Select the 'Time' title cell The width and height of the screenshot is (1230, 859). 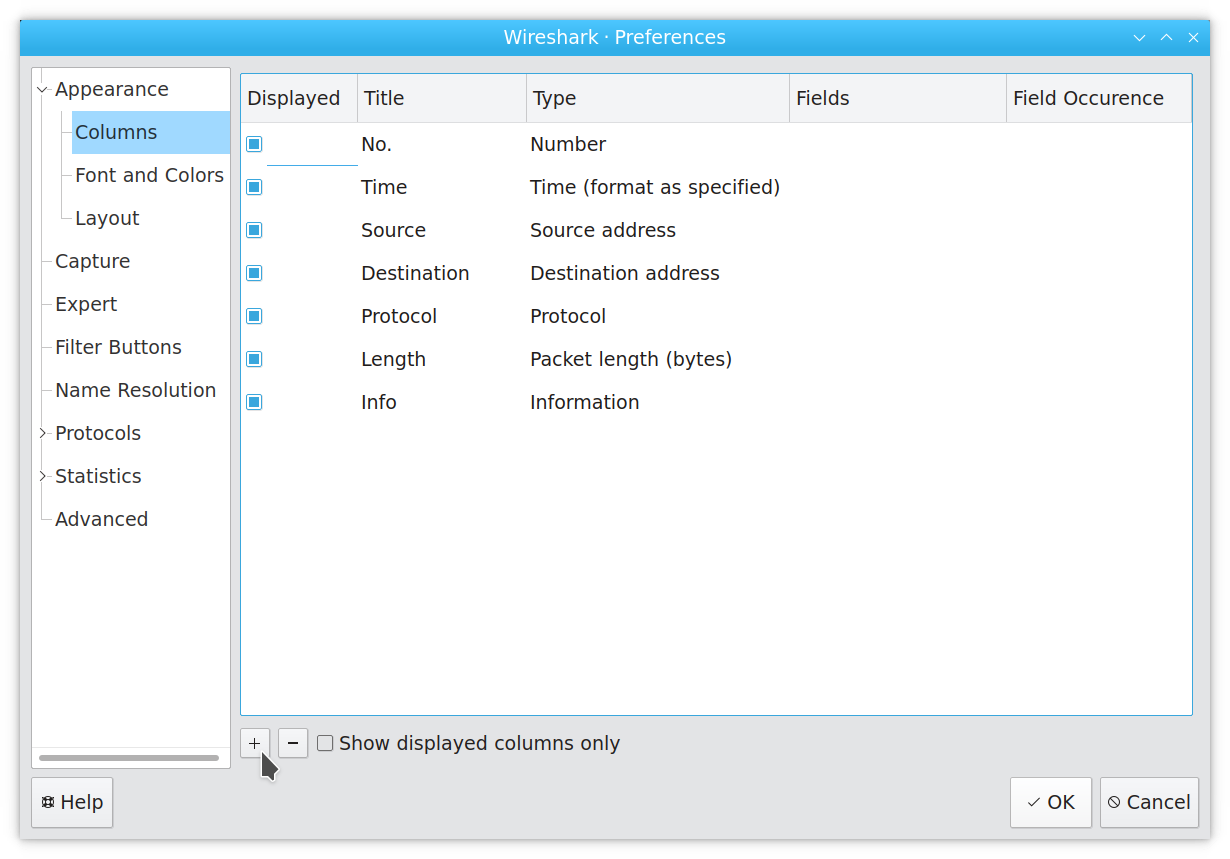pyautogui.click(x=442, y=187)
